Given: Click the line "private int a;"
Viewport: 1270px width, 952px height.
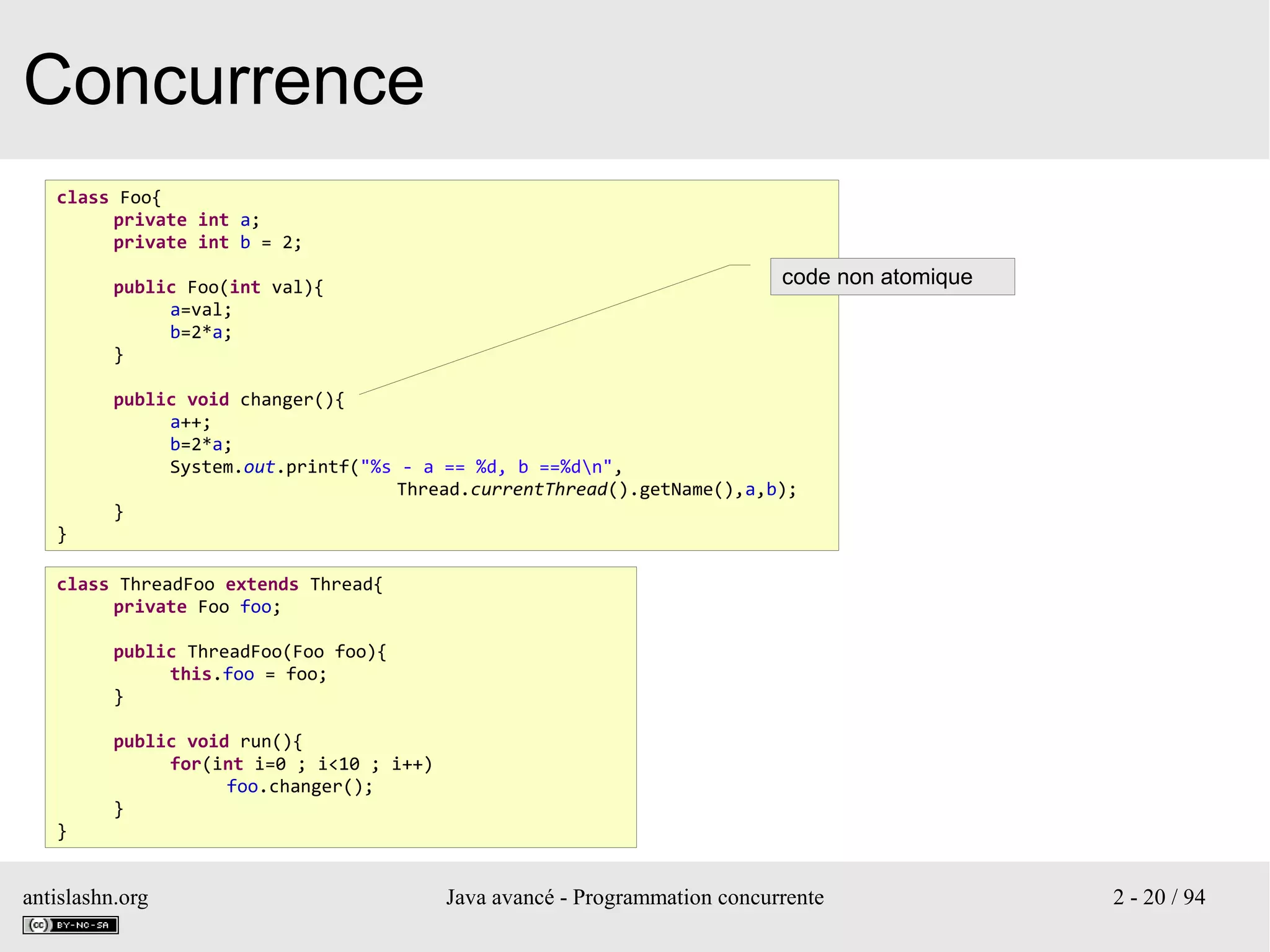Looking at the screenshot, I should click(x=187, y=220).
